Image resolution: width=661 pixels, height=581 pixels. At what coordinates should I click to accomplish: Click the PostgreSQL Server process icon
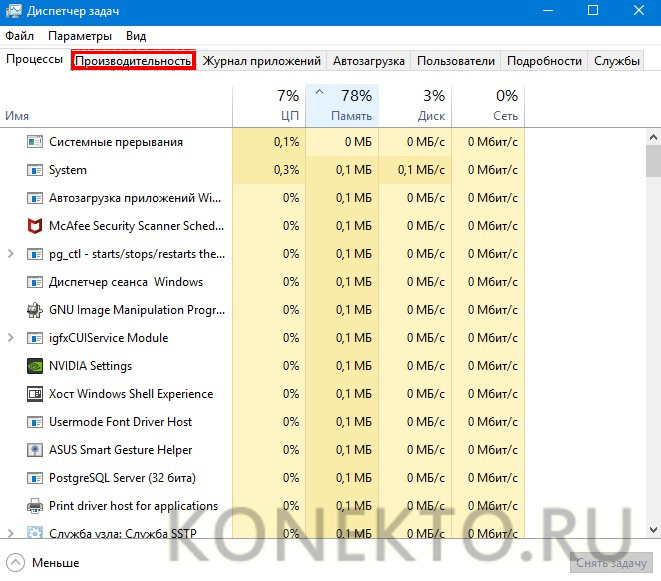click(x=35, y=478)
